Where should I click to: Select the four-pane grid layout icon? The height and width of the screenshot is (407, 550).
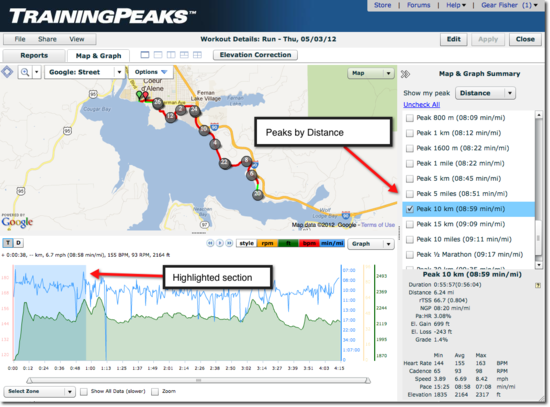[197, 55]
